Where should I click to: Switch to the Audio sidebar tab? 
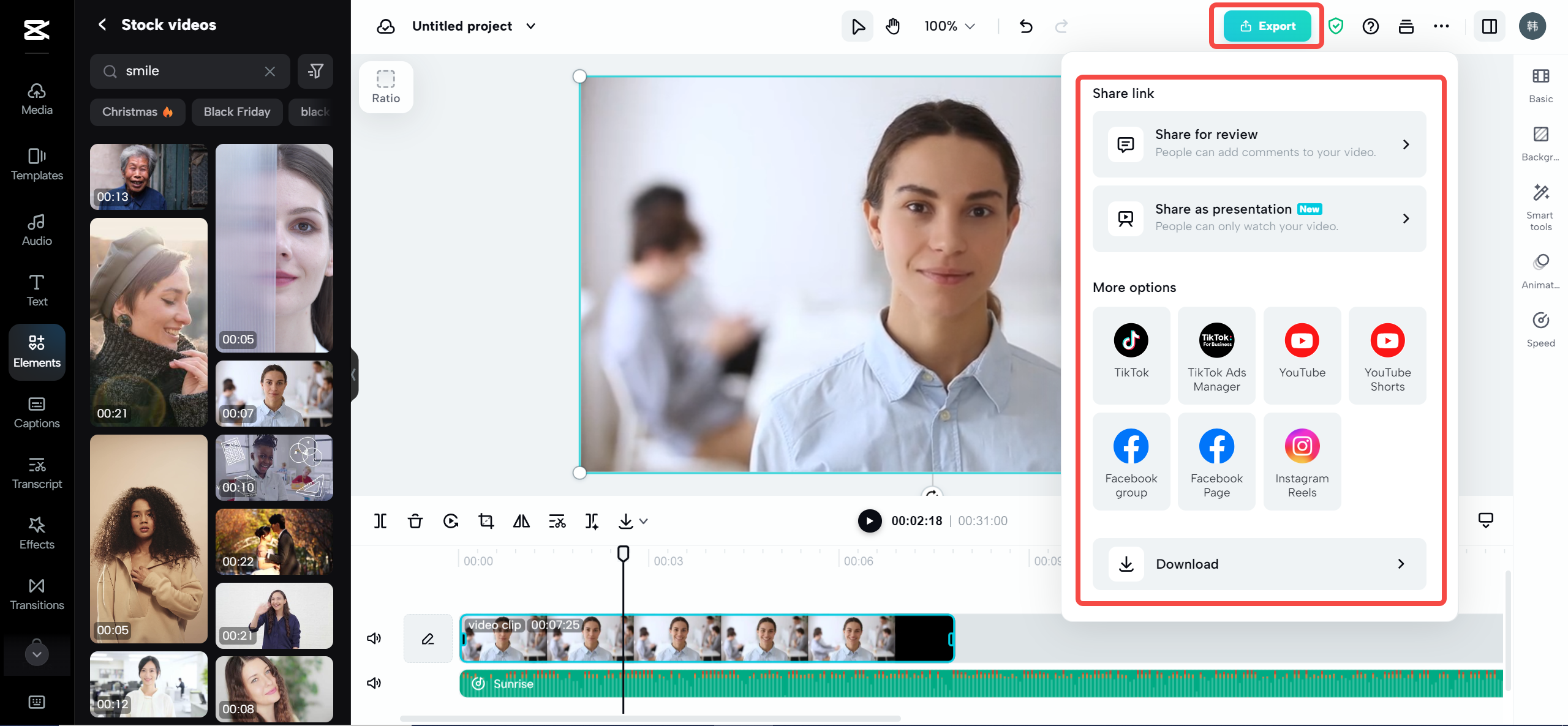tap(37, 230)
